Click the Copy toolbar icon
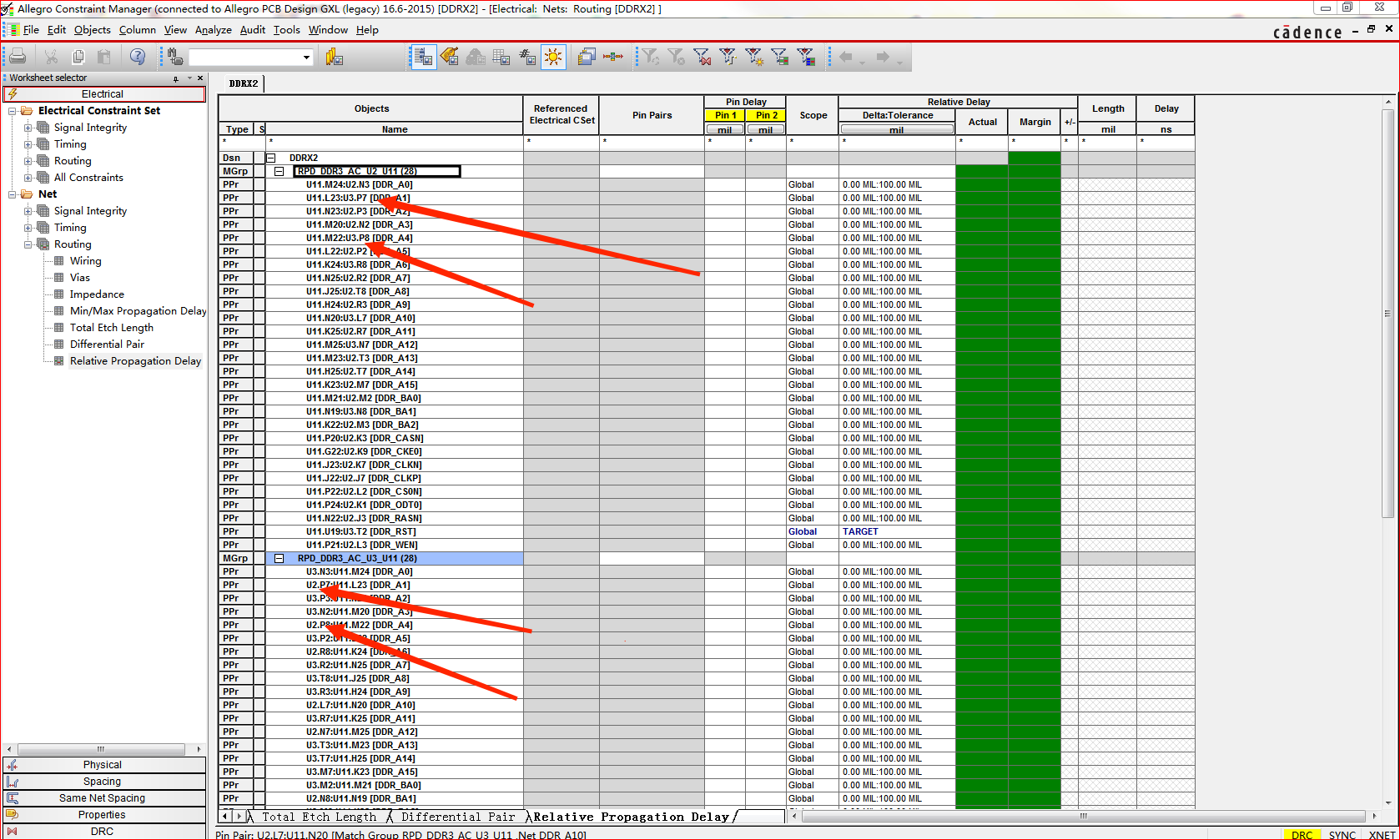1400x840 pixels. (x=78, y=57)
